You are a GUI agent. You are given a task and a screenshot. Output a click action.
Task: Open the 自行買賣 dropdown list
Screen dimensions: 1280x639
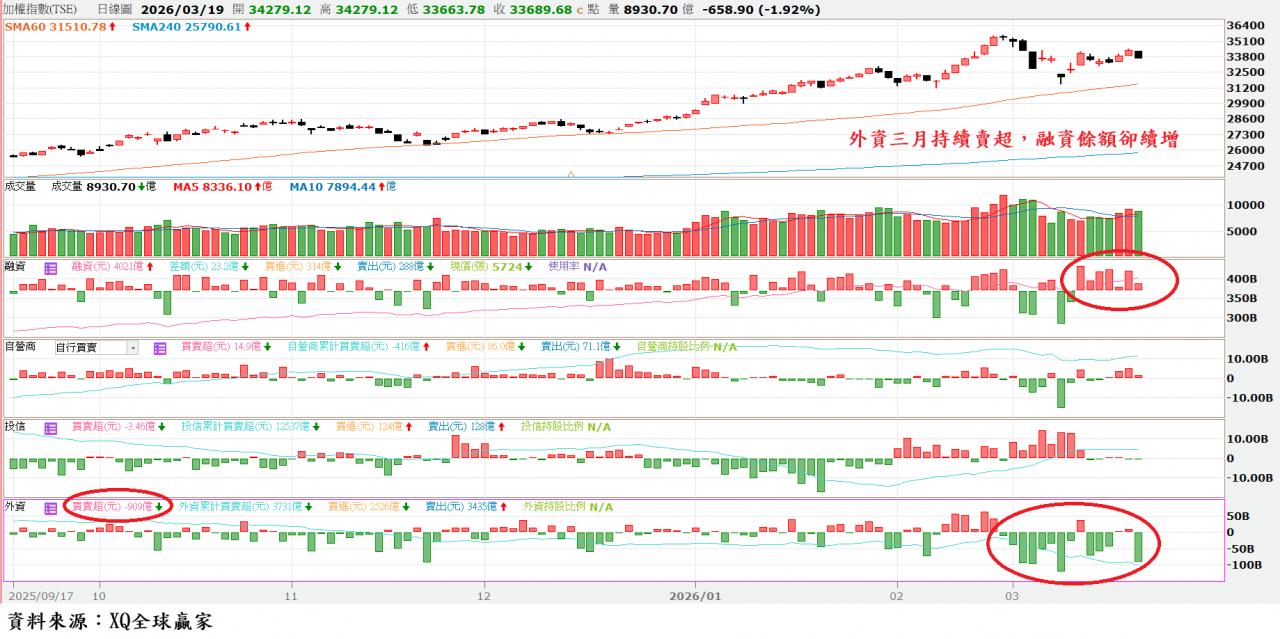click(90, 348)
